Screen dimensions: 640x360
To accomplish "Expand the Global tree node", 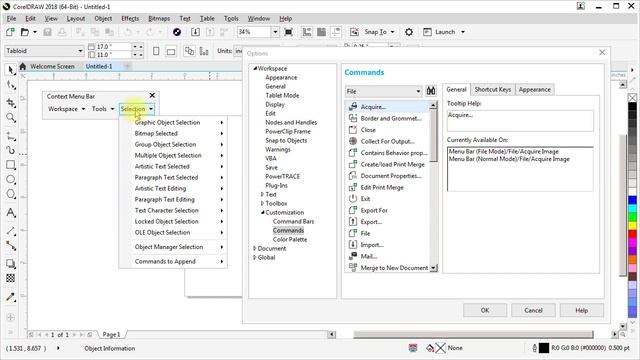I will [x=255, y=257].
